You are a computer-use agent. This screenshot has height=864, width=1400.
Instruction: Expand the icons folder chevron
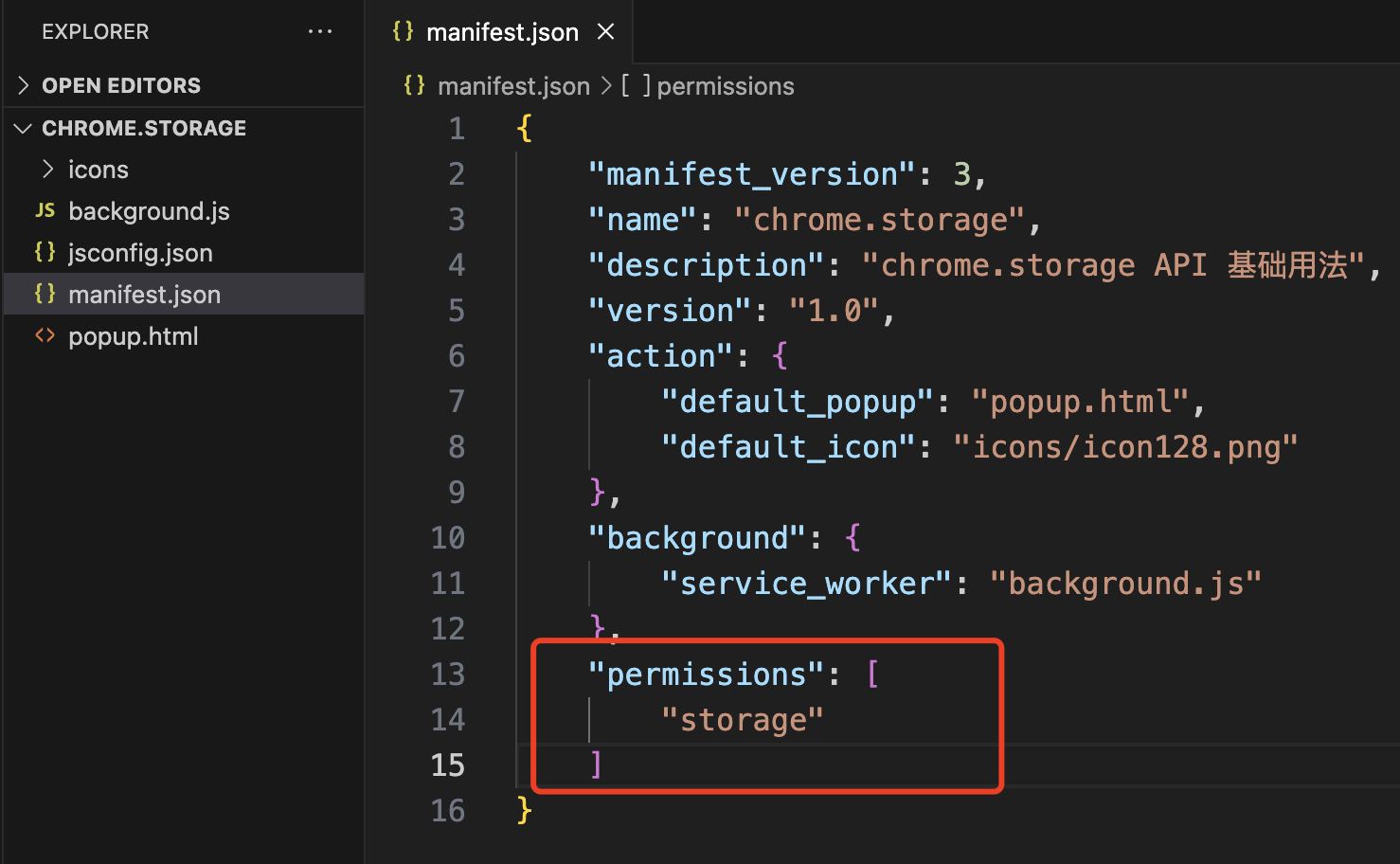(47, 170)
